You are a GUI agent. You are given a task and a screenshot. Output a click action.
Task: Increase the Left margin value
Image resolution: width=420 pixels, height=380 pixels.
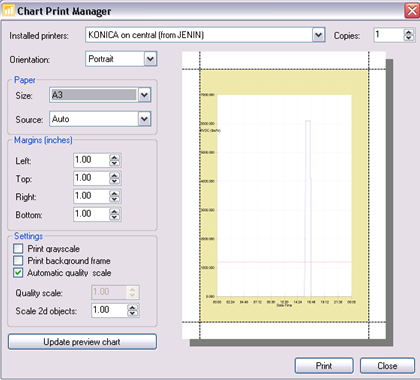(x=114, y=158)
